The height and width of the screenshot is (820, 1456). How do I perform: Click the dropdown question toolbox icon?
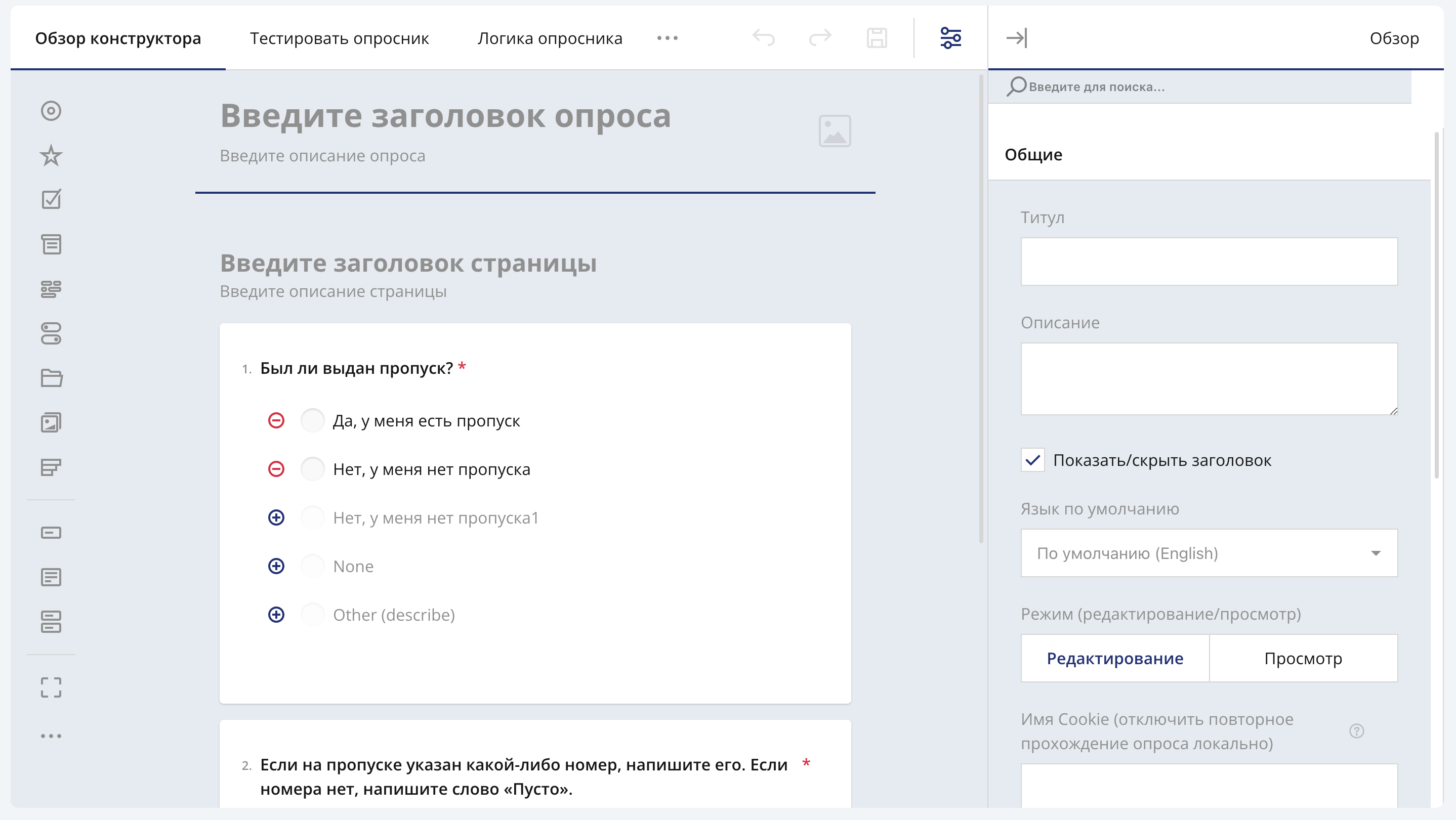pyautogui.click(x=51, y=244)
